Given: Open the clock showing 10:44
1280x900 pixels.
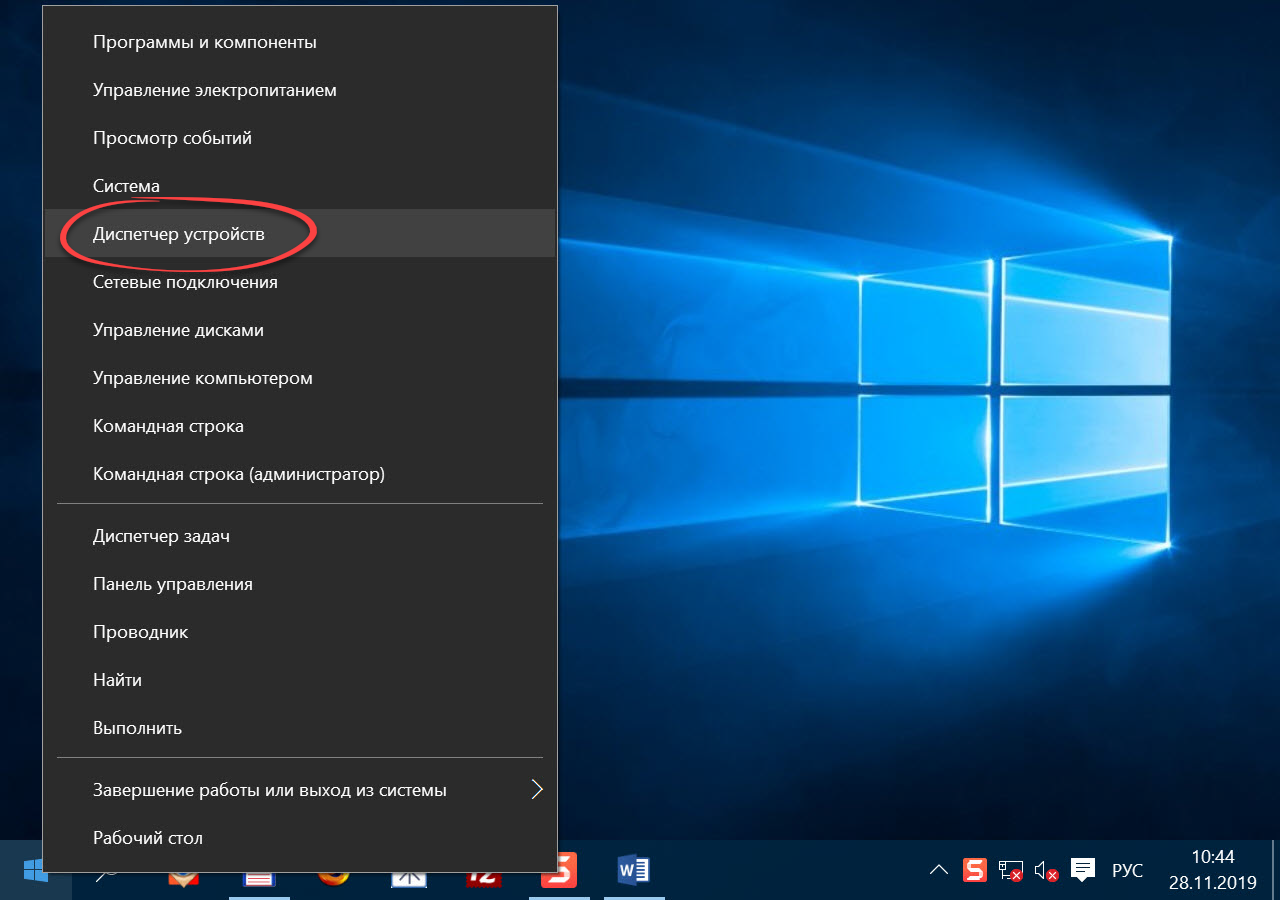Looking at the screenshot, I should click(x=1213, y=870).
